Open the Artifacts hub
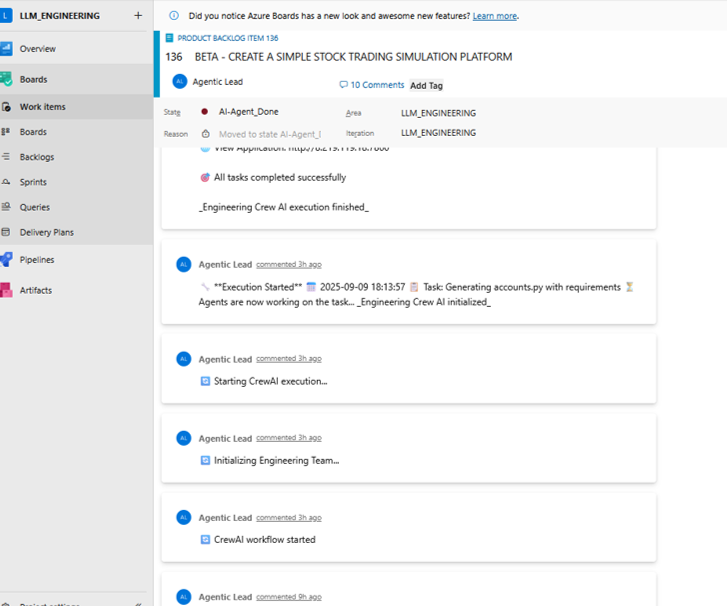The image size is (727, 606). [x=35, y=290]
